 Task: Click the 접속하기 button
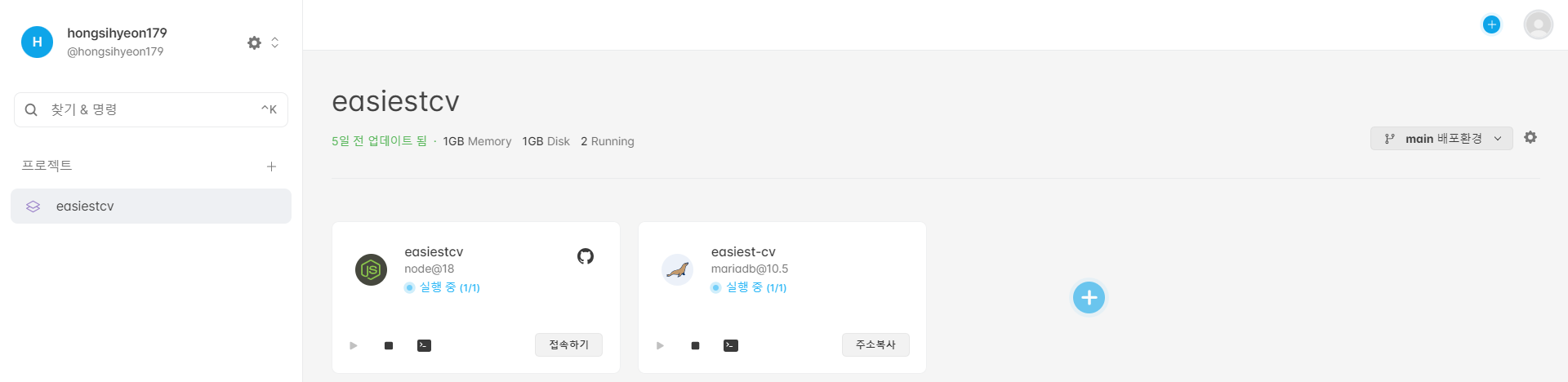pos(568,344)
